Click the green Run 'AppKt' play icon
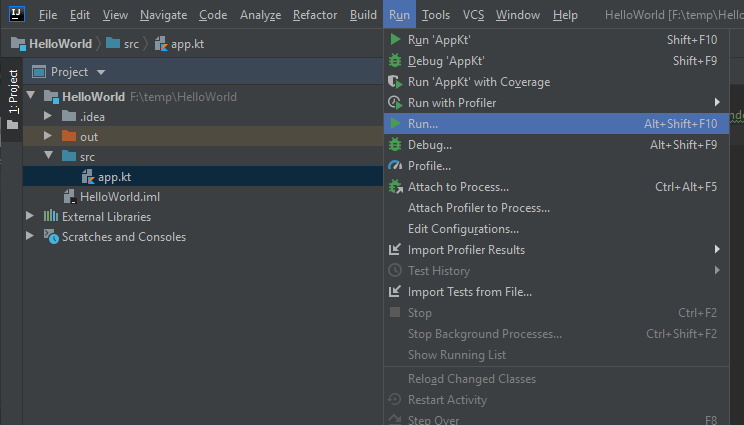 coord(395,40)
